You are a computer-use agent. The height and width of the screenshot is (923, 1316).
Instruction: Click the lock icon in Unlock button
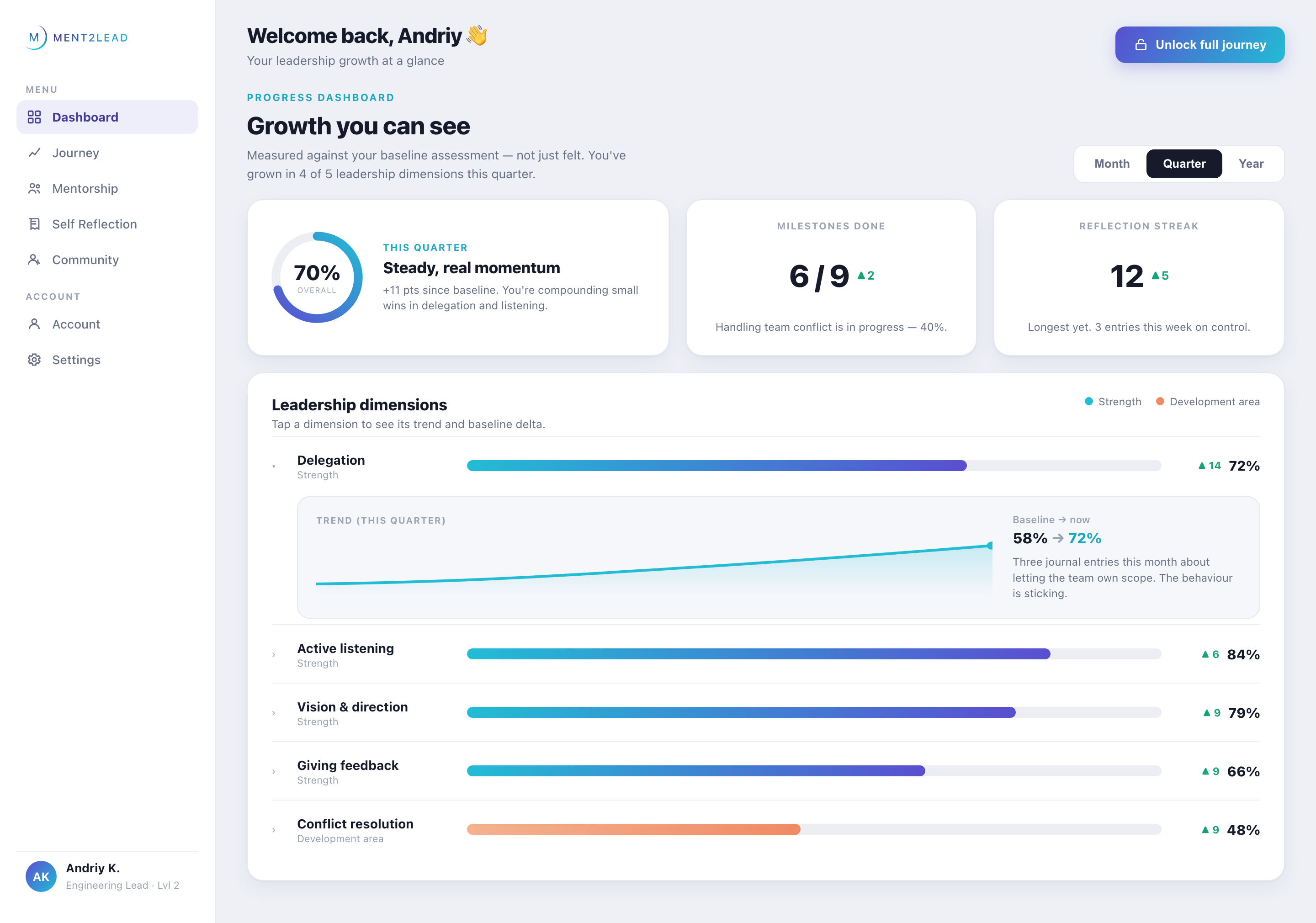1141,45
